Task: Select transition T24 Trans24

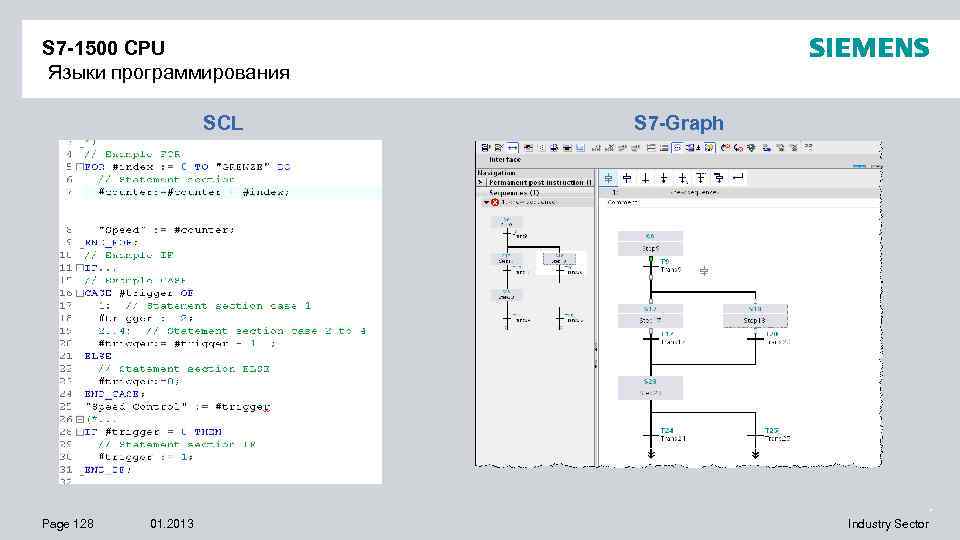Action: pyautogui.click(x=665, y=435)
